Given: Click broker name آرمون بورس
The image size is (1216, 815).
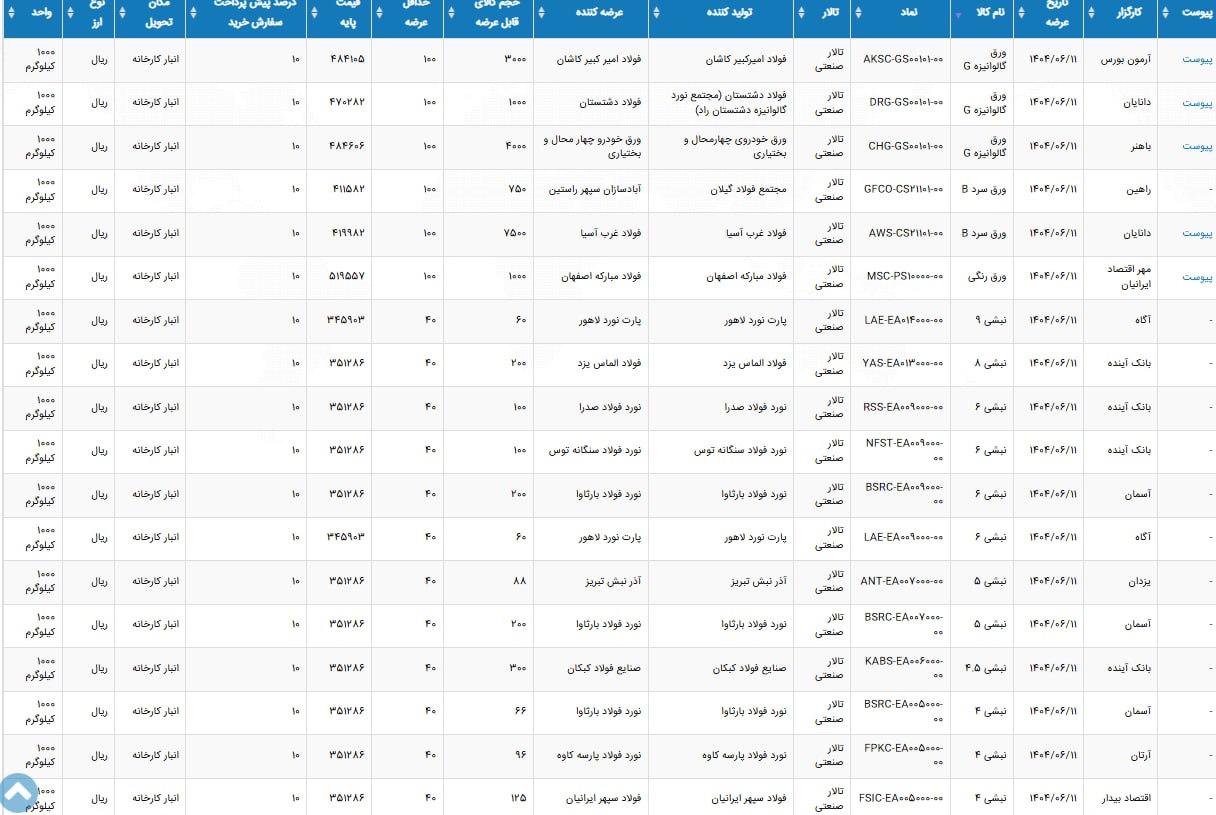Looking at the screenshot, I should coord(1126,60).
